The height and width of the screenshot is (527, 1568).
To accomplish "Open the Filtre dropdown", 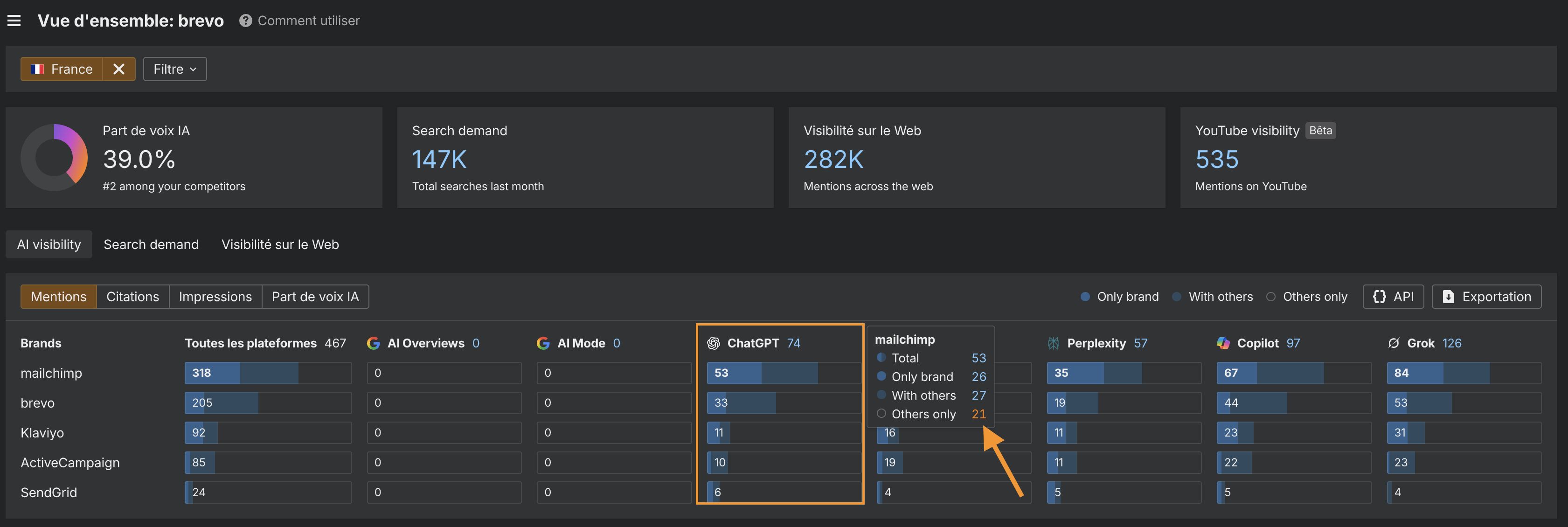I will [x=175, y=69].
